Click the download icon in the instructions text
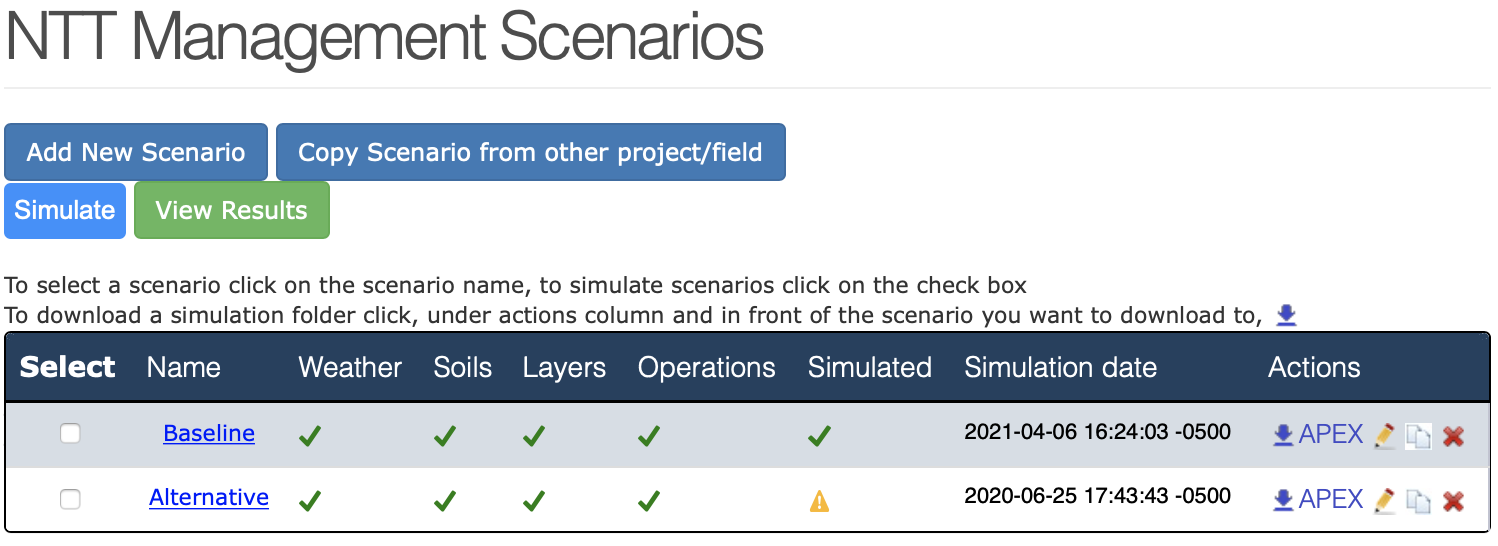1498x546 pixels. point(1286,315)
